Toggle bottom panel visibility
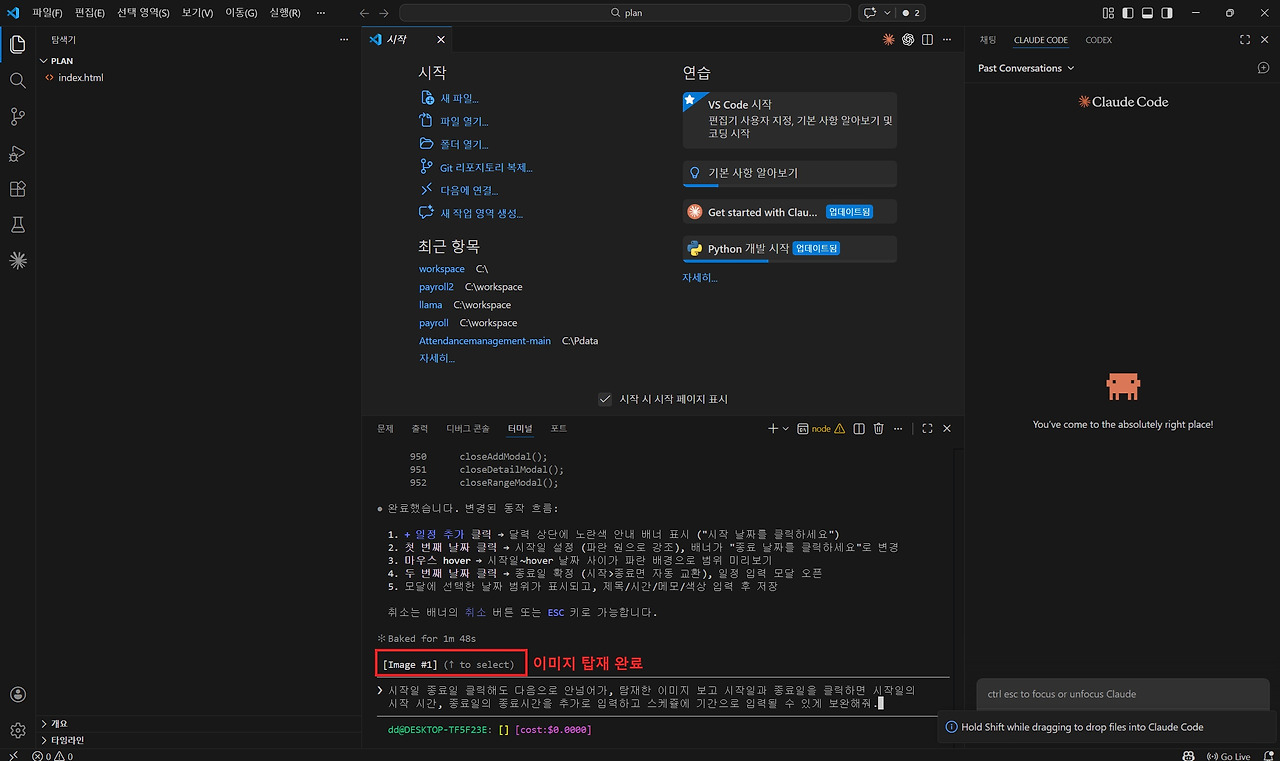This screenshot has width=1280, height=761. (x=1148, y=13)
